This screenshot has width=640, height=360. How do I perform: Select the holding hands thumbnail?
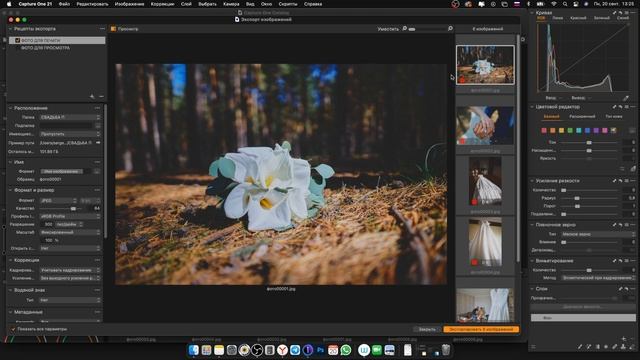pyautogui.click(x=485, y=126)
